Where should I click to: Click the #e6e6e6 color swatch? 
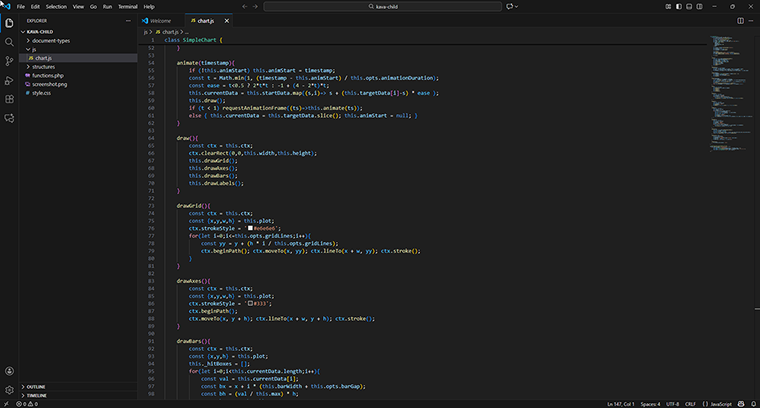click(250, 228)
